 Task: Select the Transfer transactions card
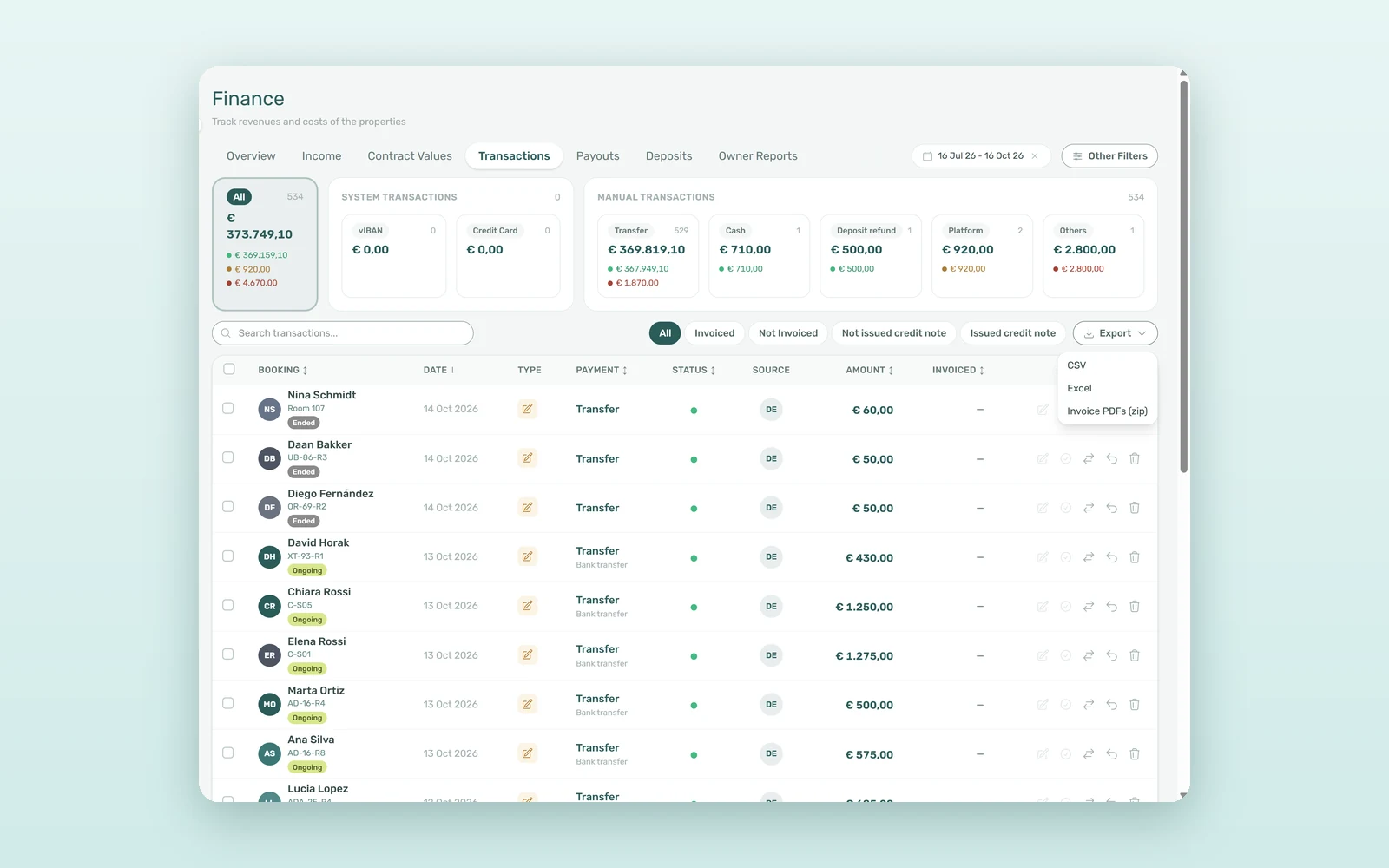648,256
